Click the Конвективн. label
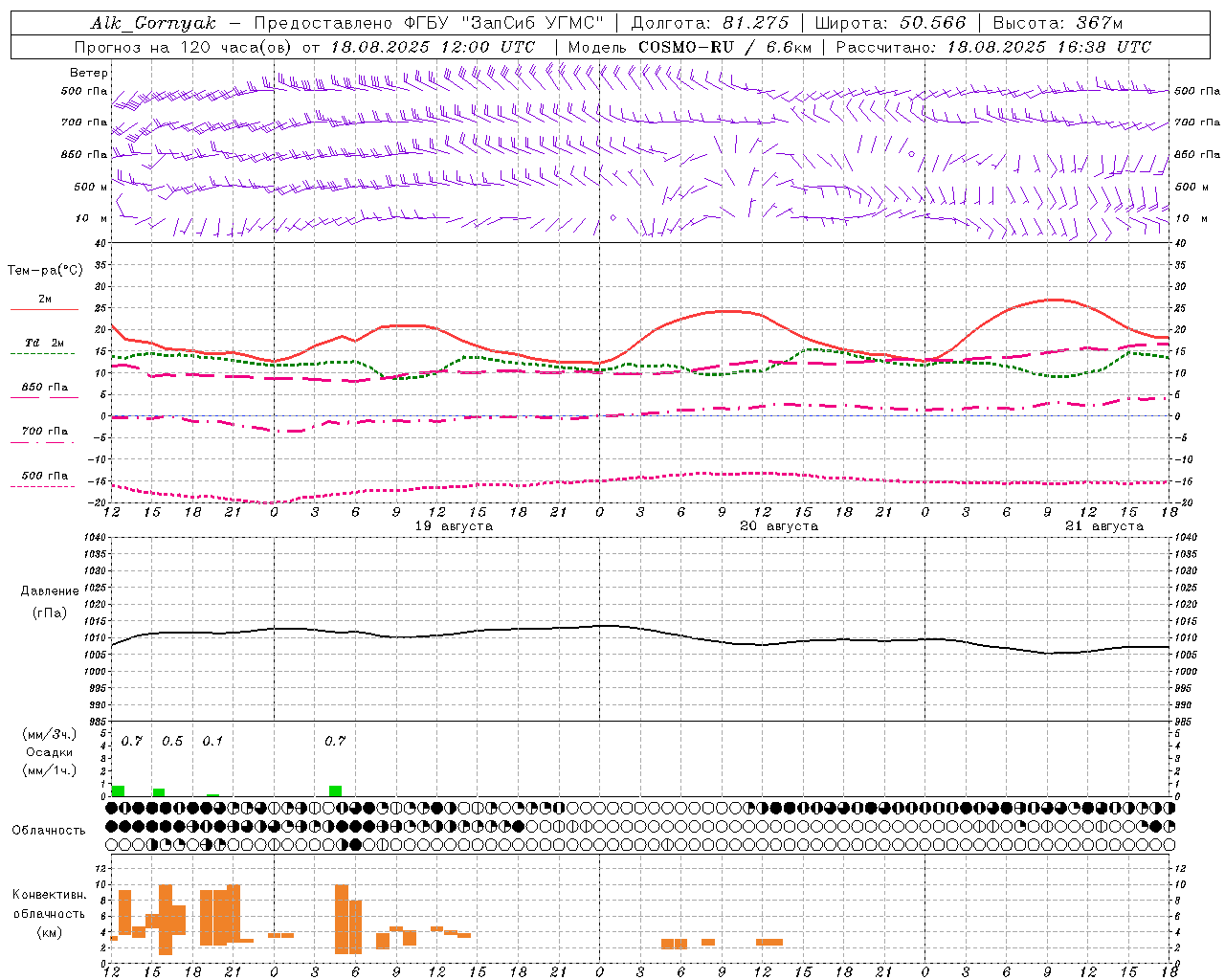The width and height of the screenshot is (1225, 980). (x=50, y=895)
